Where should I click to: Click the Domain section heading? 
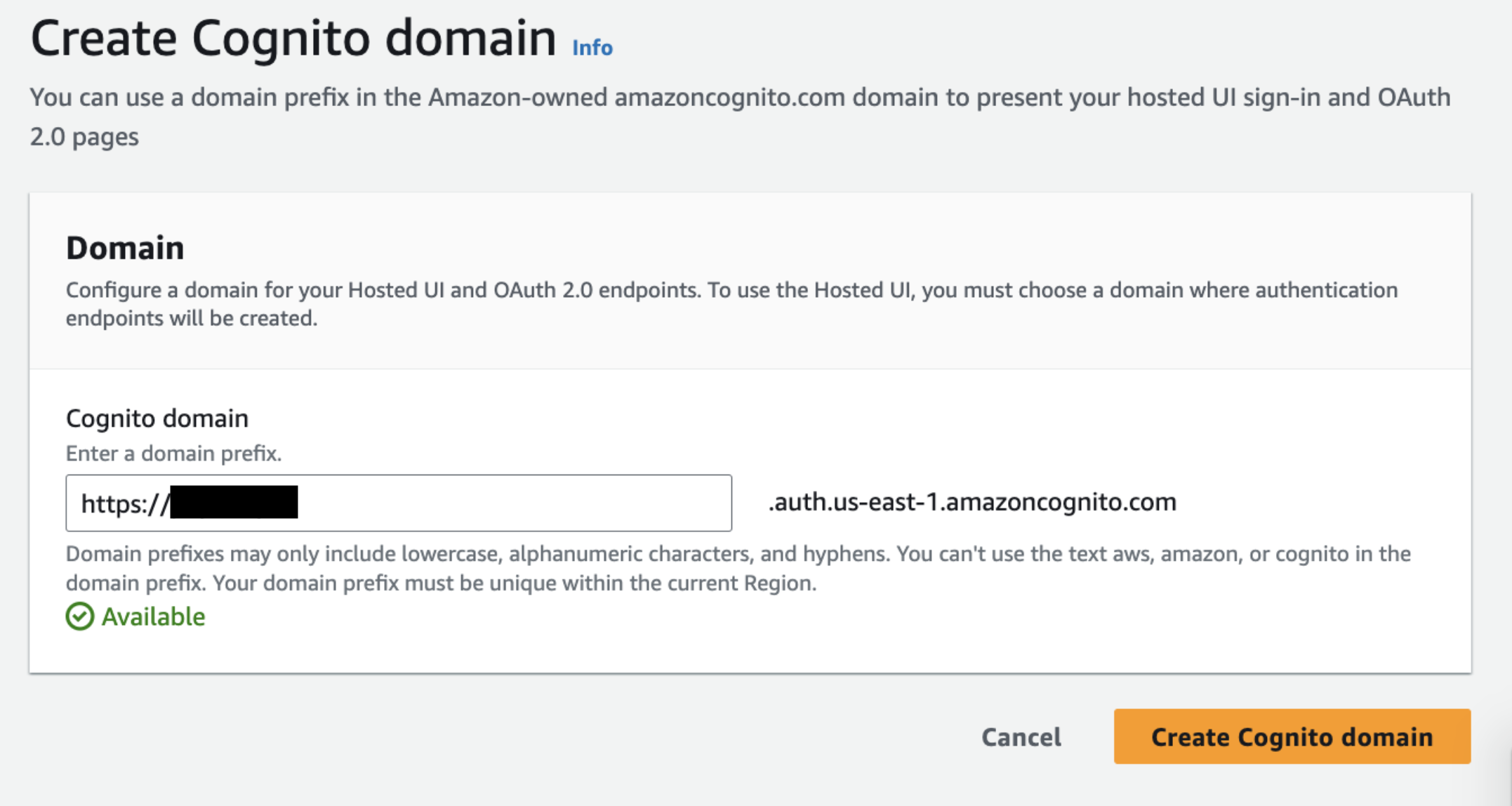coord(125,247)
